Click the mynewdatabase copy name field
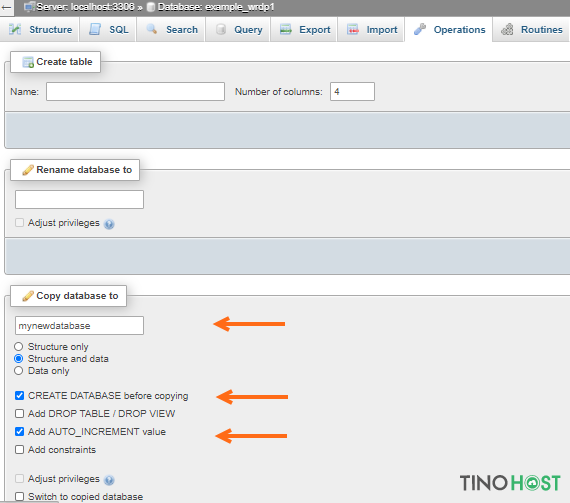 click(79, 326)
